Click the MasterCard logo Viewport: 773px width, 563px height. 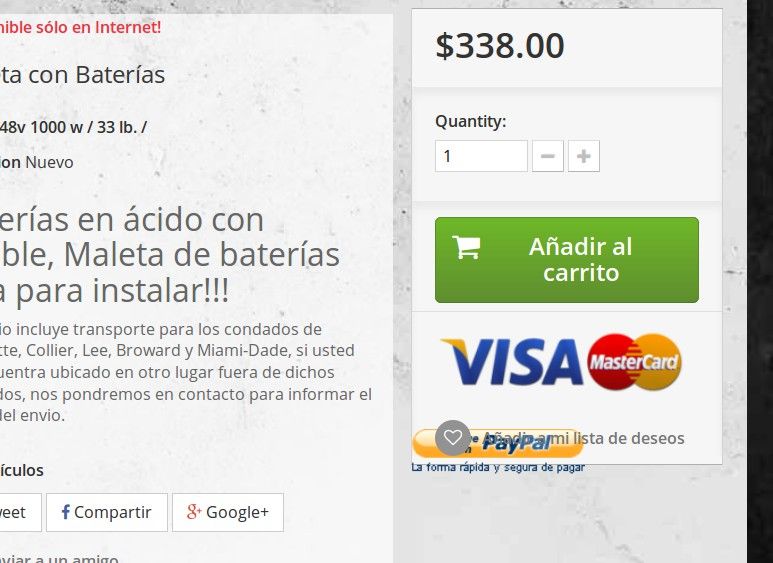[x=634, y=362]
